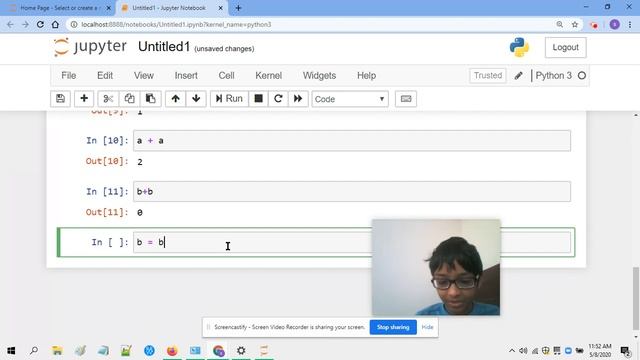Click the In [10] prompt label

(x=107, y=140)
